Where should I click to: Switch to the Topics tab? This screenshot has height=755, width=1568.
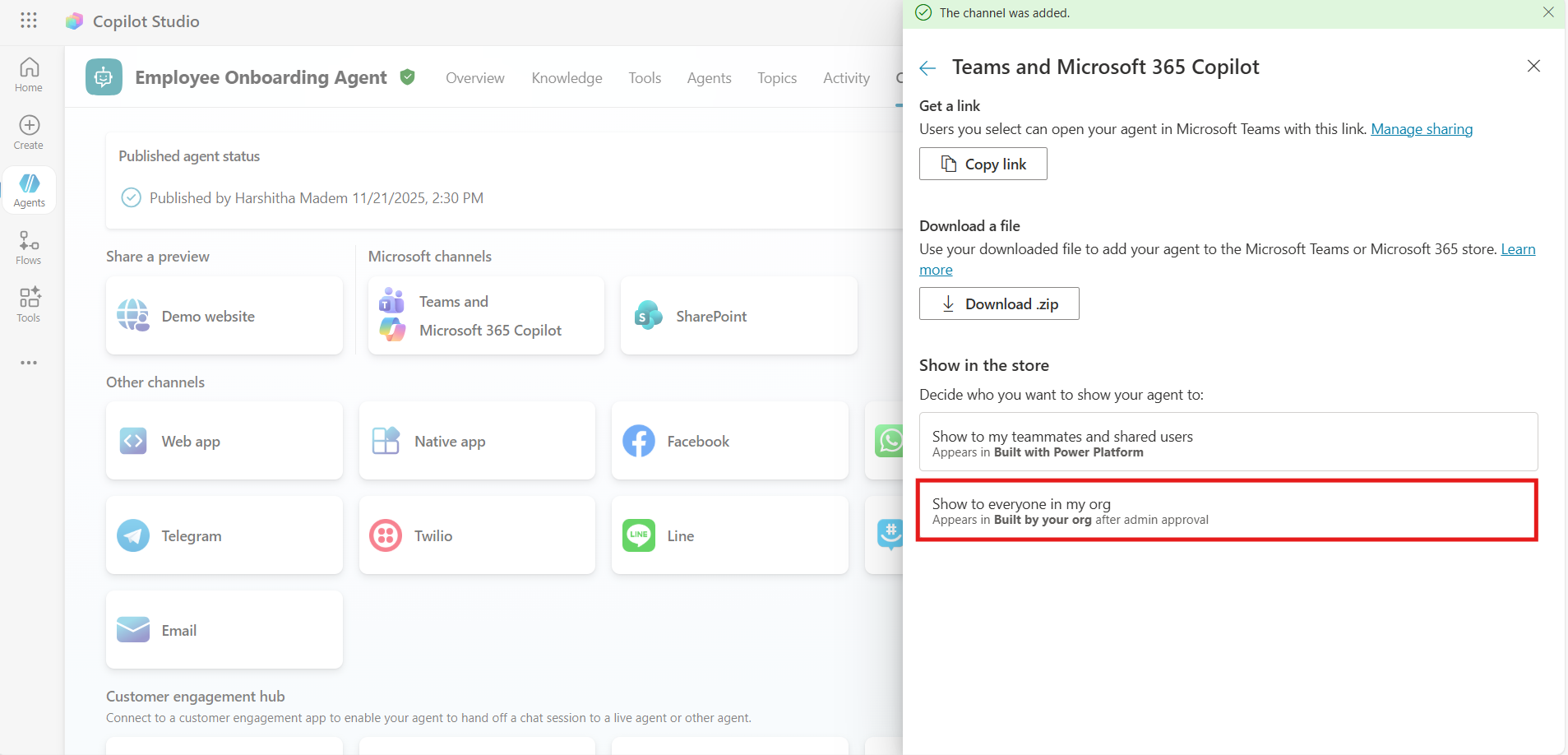[776, 78]
